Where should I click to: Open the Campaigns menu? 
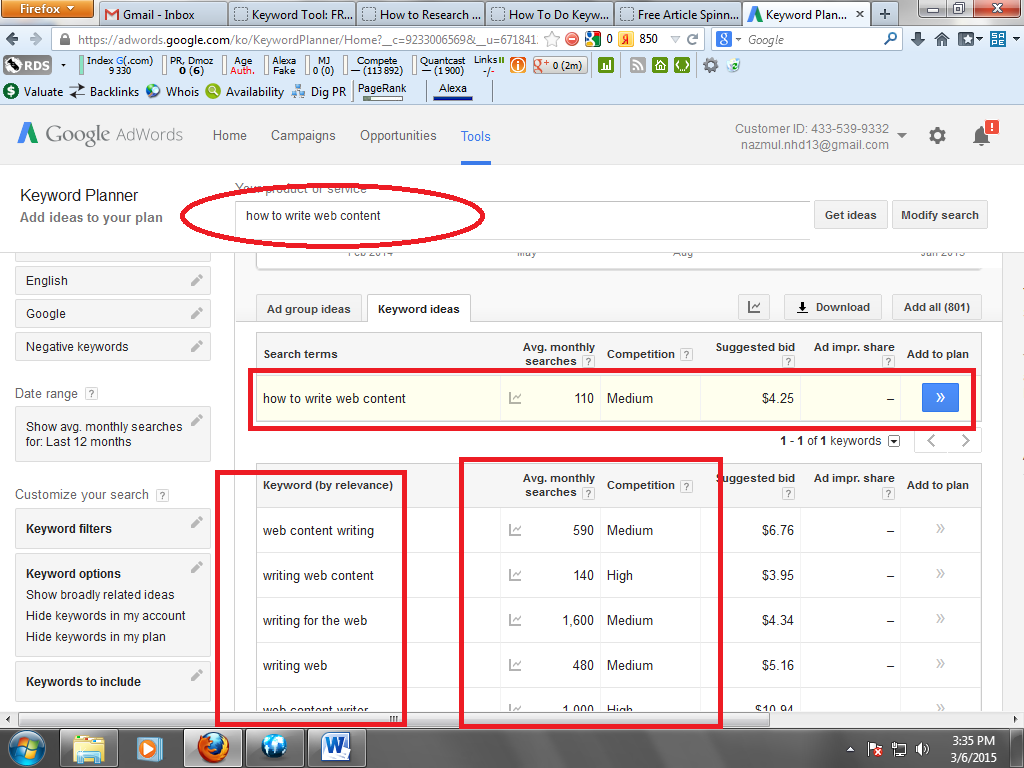pos(303,136)
